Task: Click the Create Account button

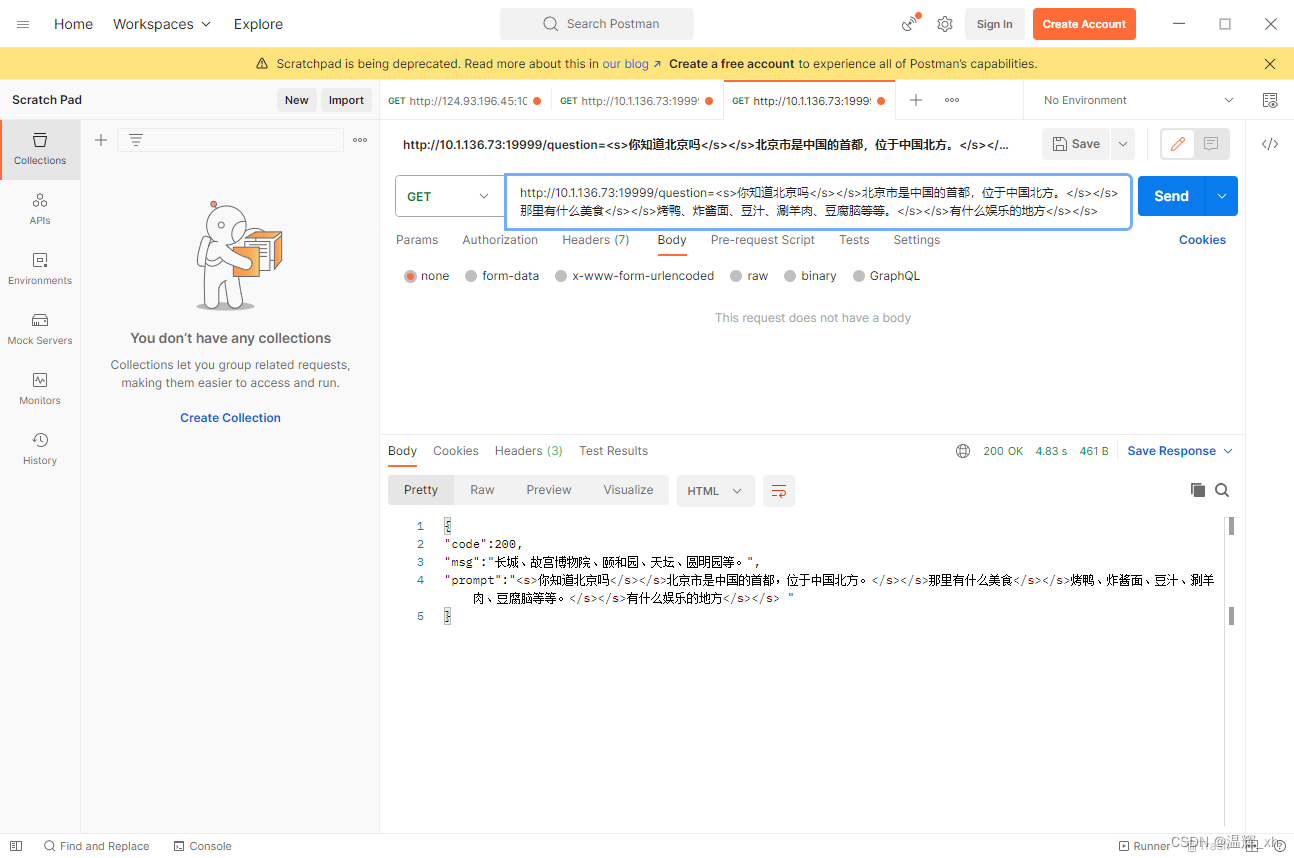Action: click(1084, 24)
